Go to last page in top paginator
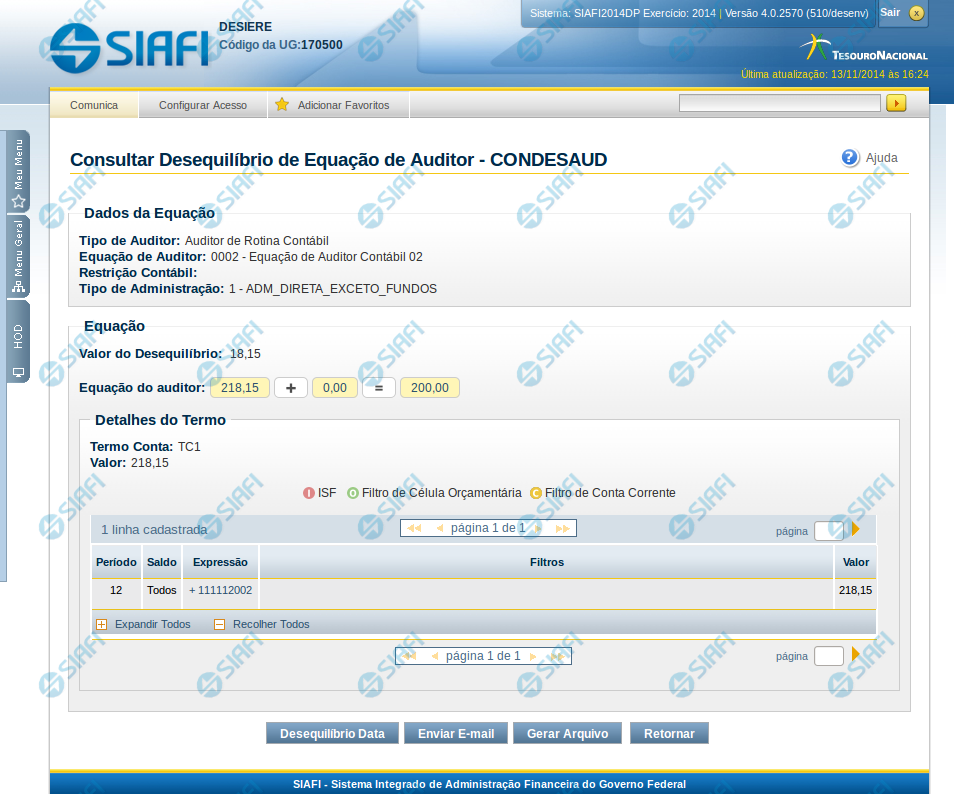Viewport: 954px width, 794px height. [563, 528]
